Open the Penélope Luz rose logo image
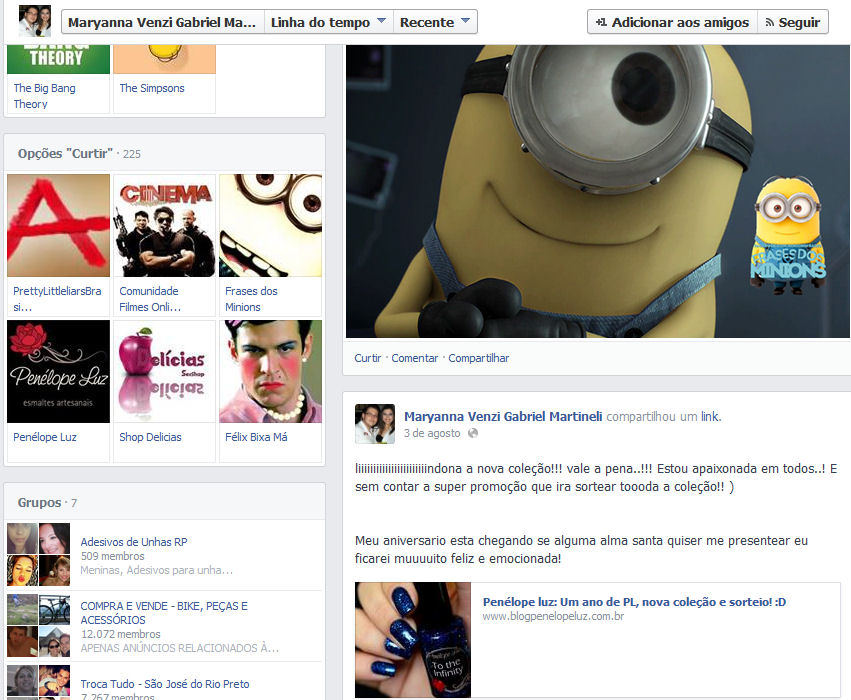Viewport: 851px width, 700px height. pyautogui.click(x=58, y=371)
